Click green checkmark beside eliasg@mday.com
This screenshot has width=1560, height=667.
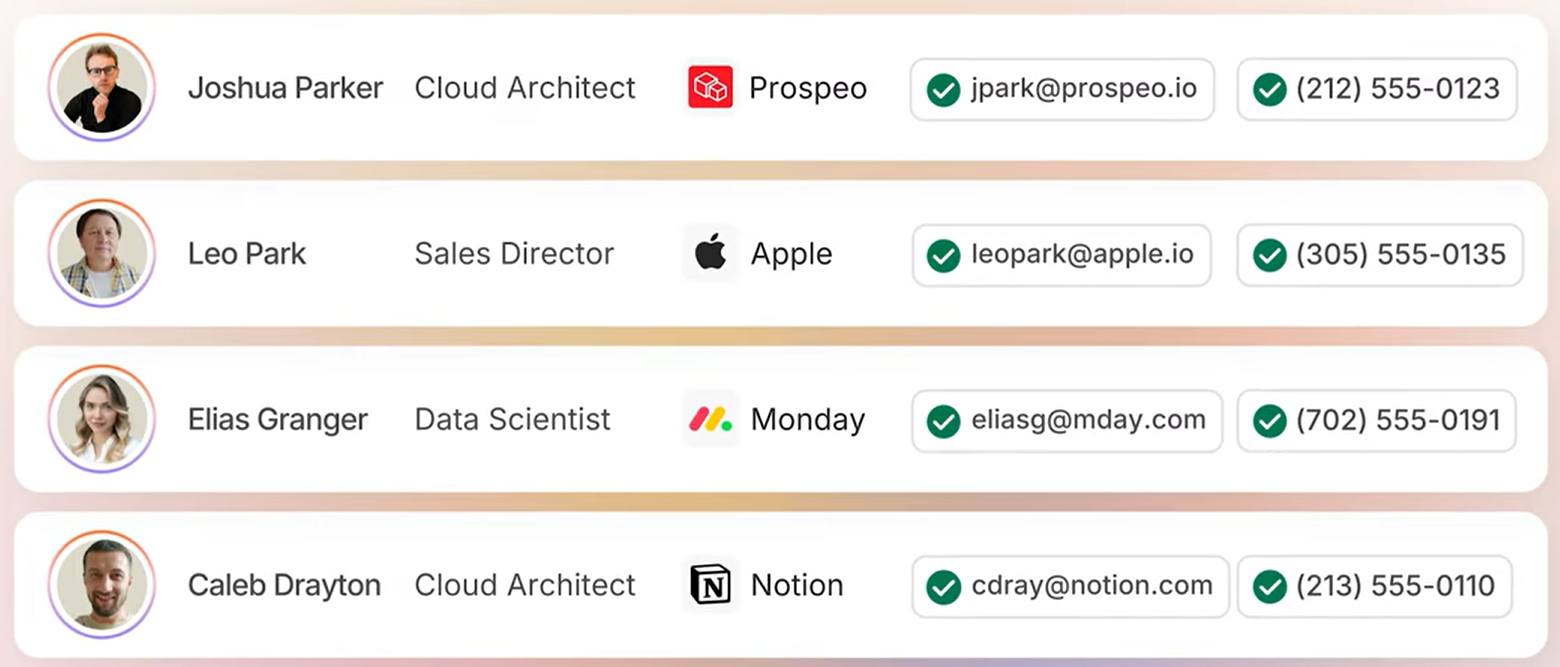(943, 421)
